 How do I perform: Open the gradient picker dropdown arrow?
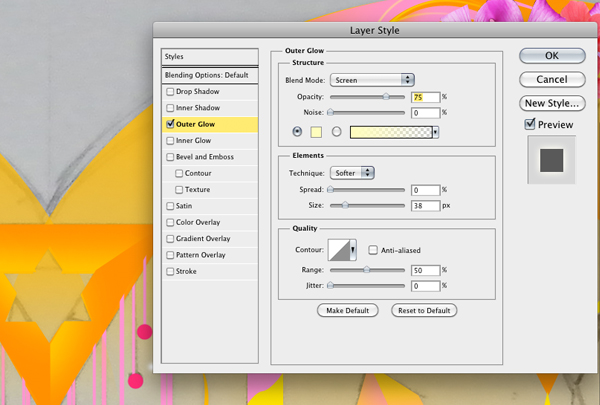(x=435, y=132)
